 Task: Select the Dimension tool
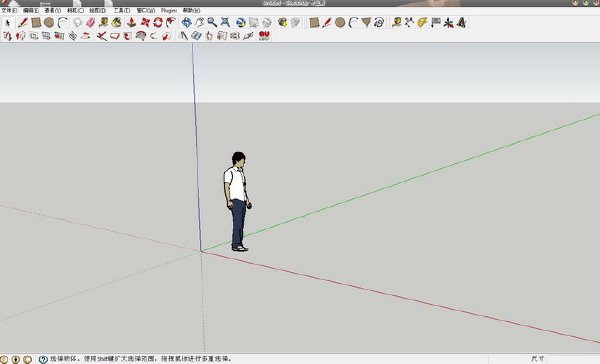click(409, 23)
